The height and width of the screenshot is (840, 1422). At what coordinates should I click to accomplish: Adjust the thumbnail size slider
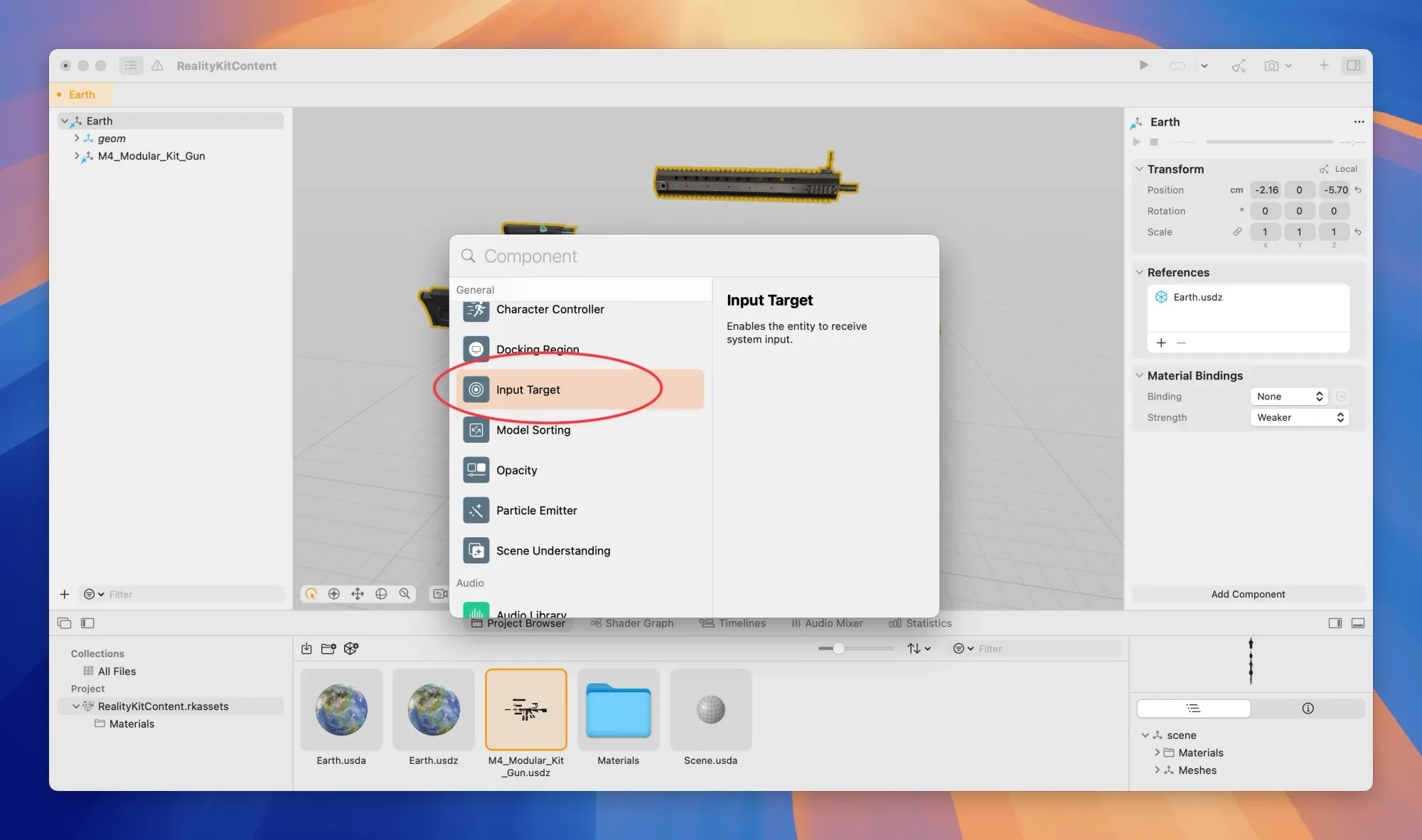pyautogui.click(x=839, y=648)
